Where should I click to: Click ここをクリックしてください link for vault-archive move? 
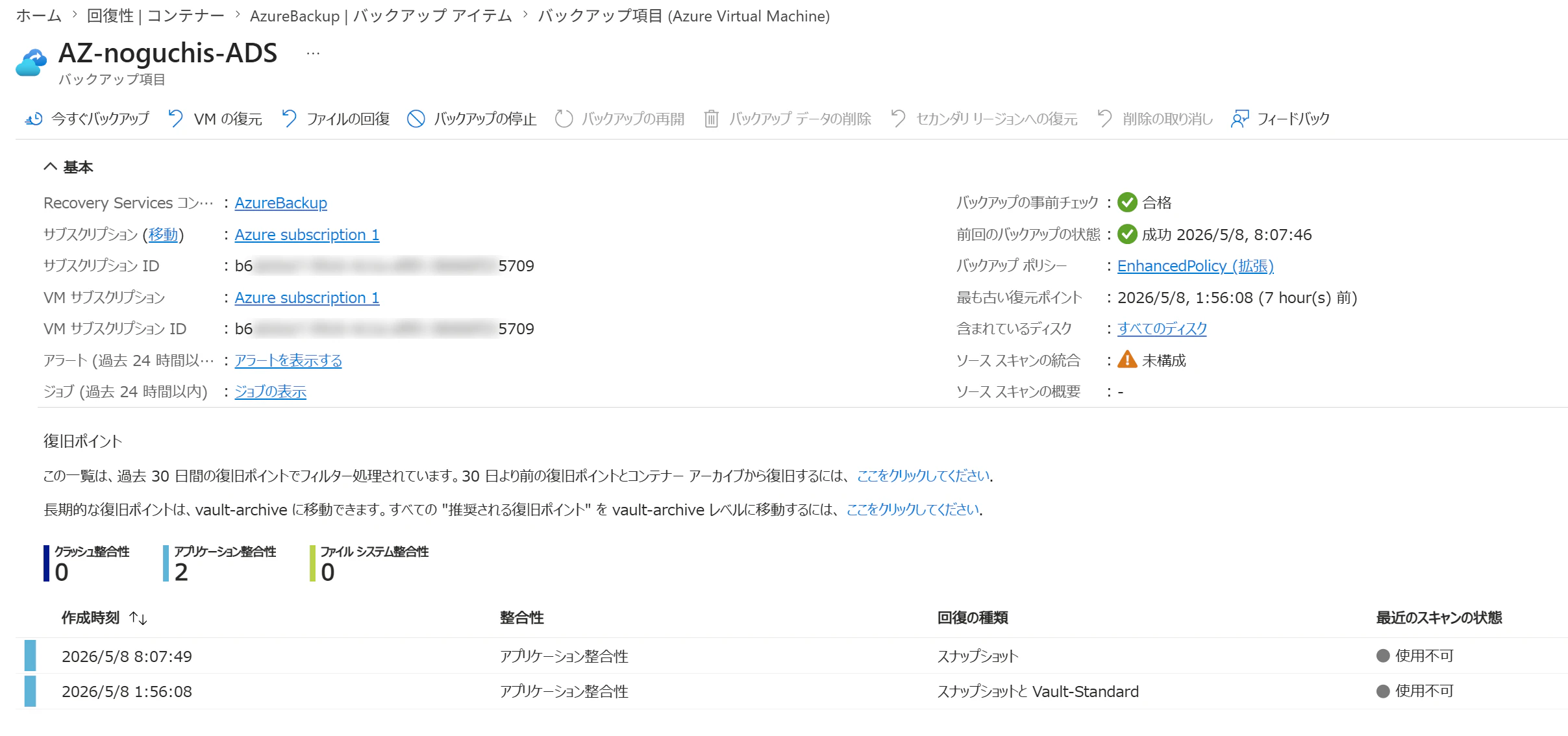913,509
